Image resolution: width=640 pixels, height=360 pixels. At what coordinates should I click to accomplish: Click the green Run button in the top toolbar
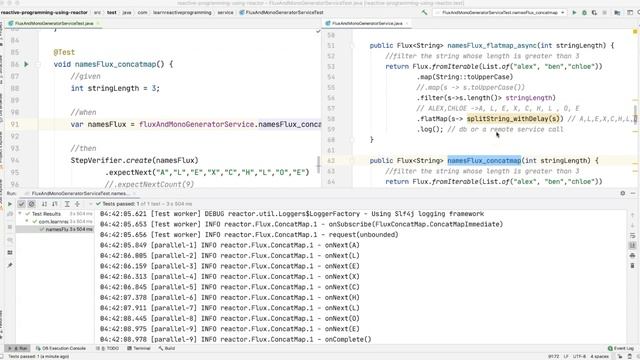point(574,13)
